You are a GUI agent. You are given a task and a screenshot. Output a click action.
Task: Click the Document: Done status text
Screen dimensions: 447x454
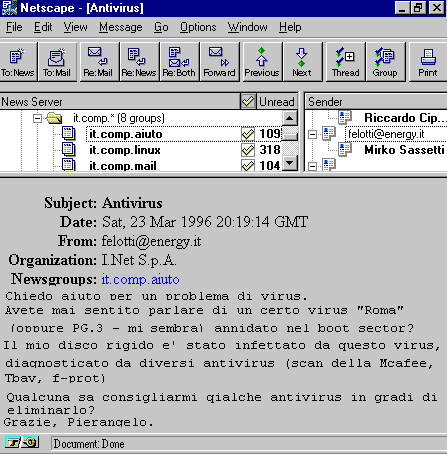point(89,444)
